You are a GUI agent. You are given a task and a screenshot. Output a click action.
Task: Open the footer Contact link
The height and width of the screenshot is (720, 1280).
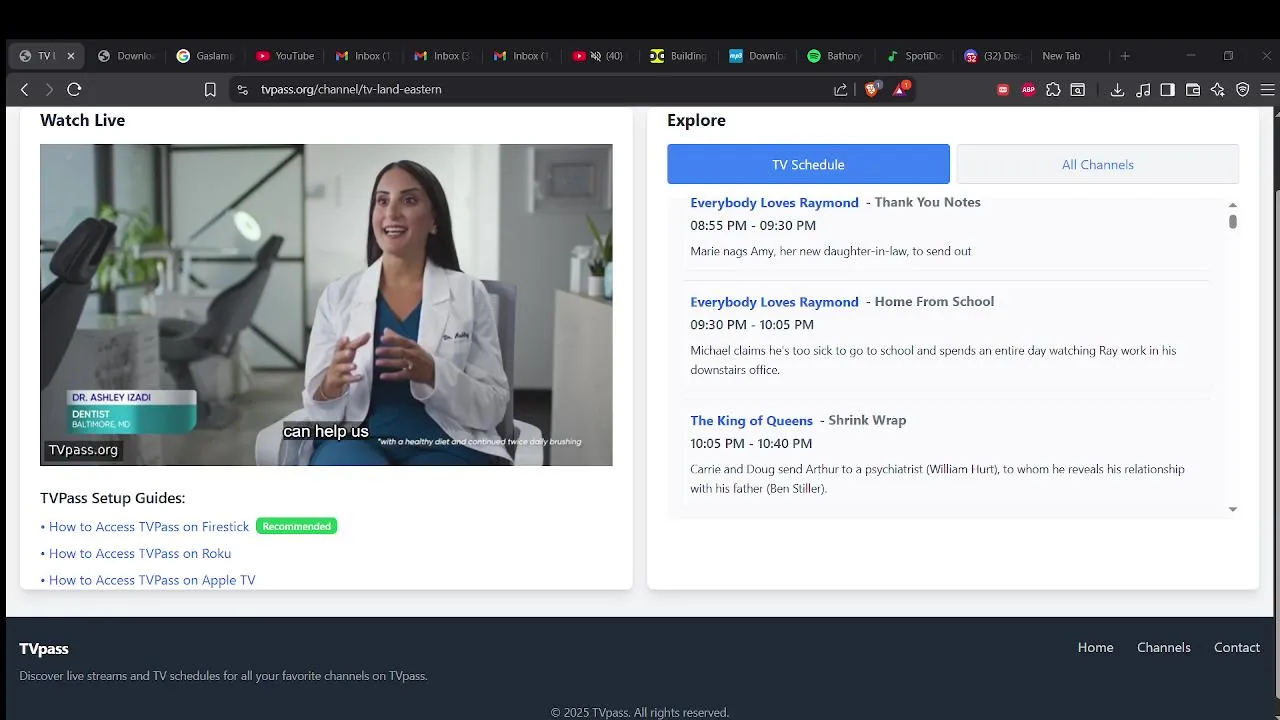coord(1237,647)
